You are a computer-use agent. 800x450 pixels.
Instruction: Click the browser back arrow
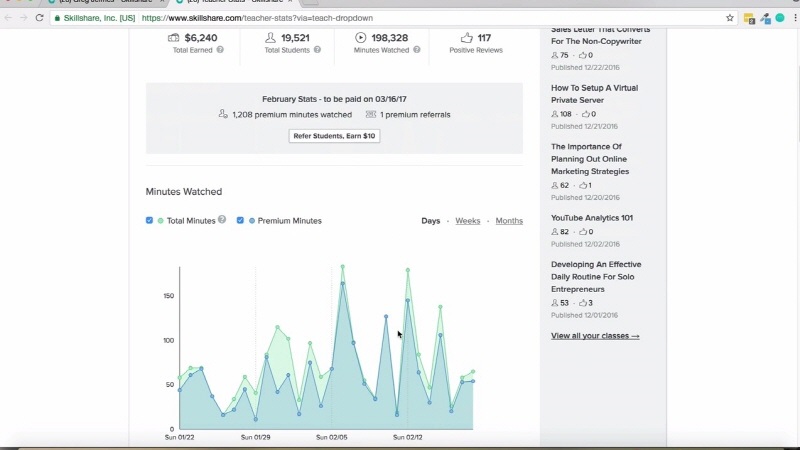coord(8,18)
